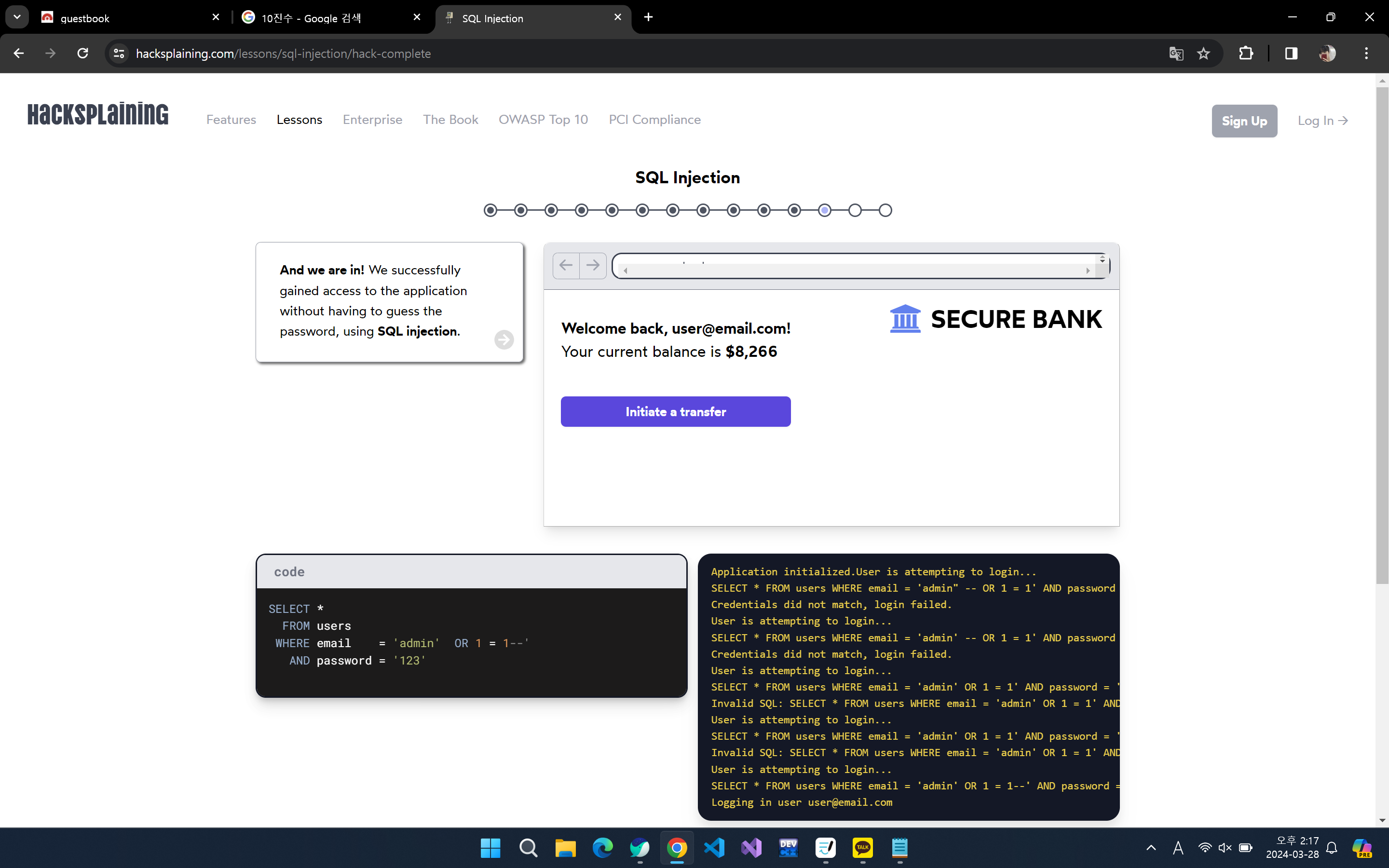Click the Log In link

(1322, 121)
